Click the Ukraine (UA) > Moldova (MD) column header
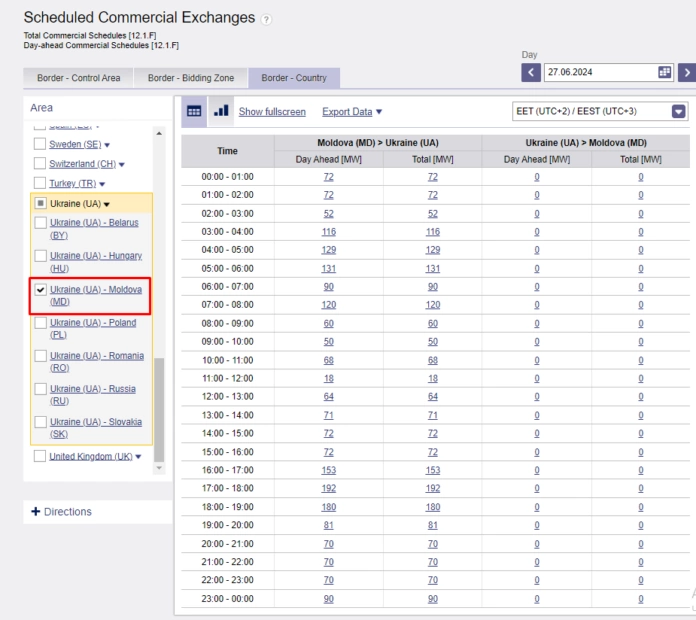The height and width of the screenshot is (620, 696). pyautogui.click(x=586, y=143)
